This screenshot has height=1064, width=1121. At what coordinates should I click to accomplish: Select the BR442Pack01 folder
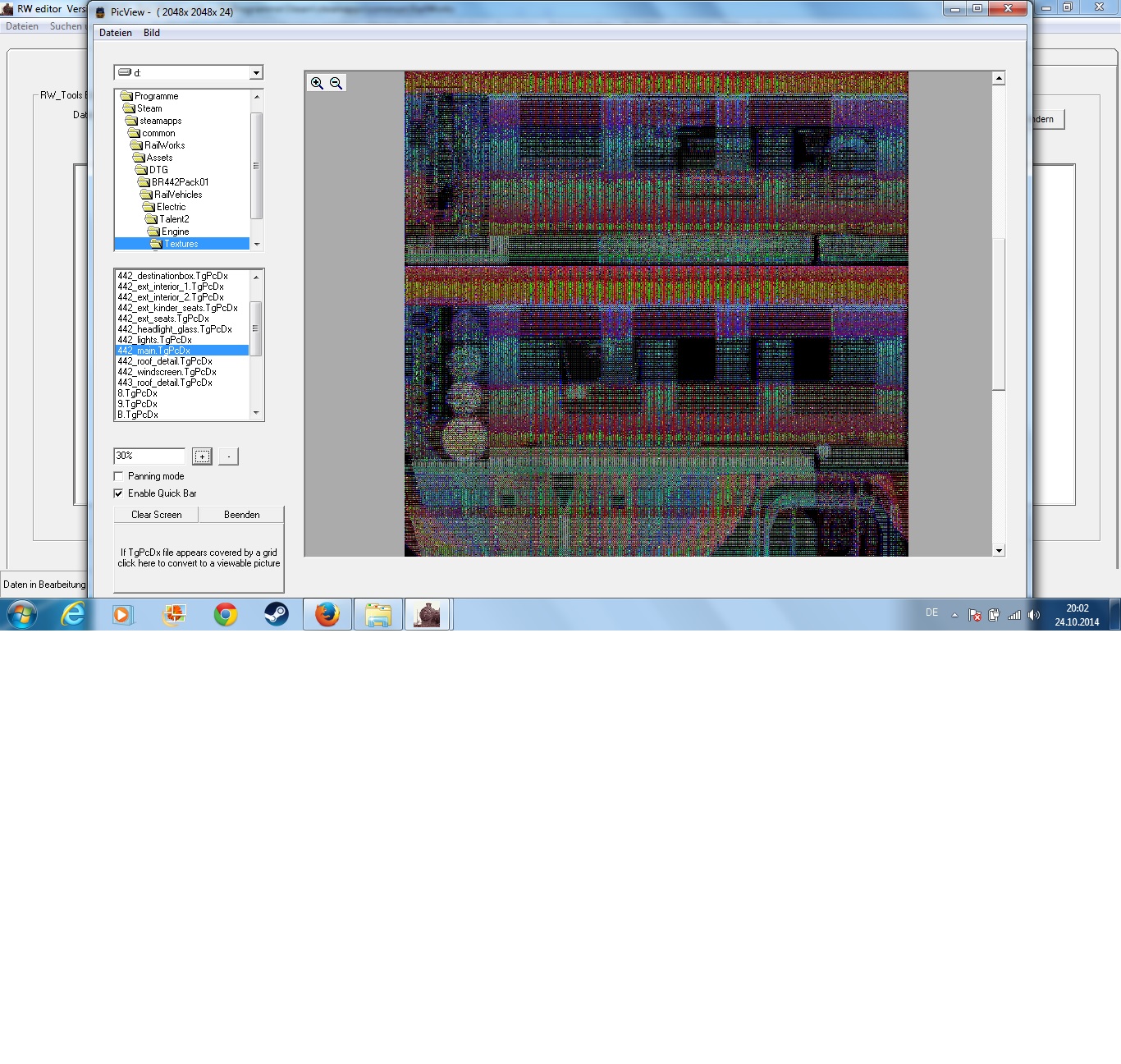pyautogui.click(x=180, y=182)
